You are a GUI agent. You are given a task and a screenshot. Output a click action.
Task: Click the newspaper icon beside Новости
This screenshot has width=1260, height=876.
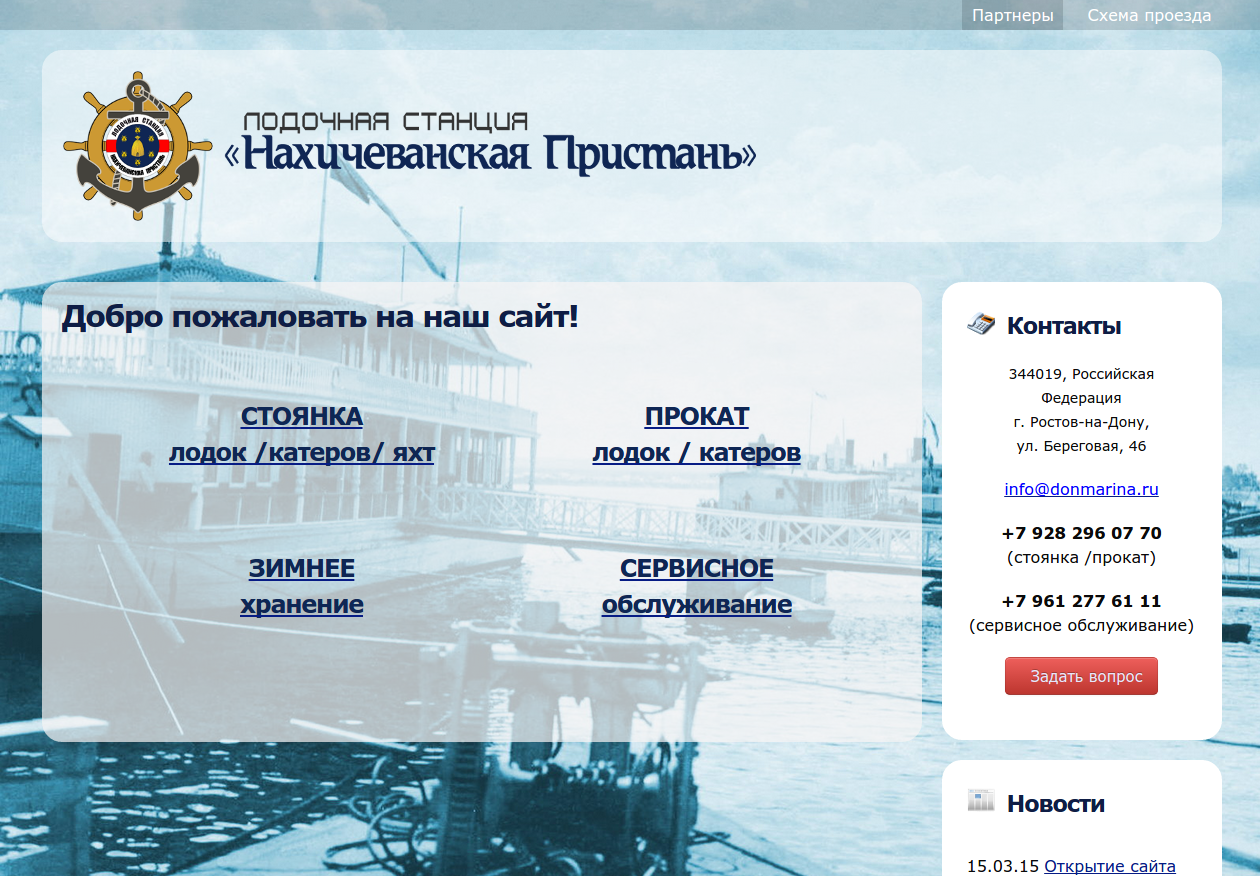point(981,800)
